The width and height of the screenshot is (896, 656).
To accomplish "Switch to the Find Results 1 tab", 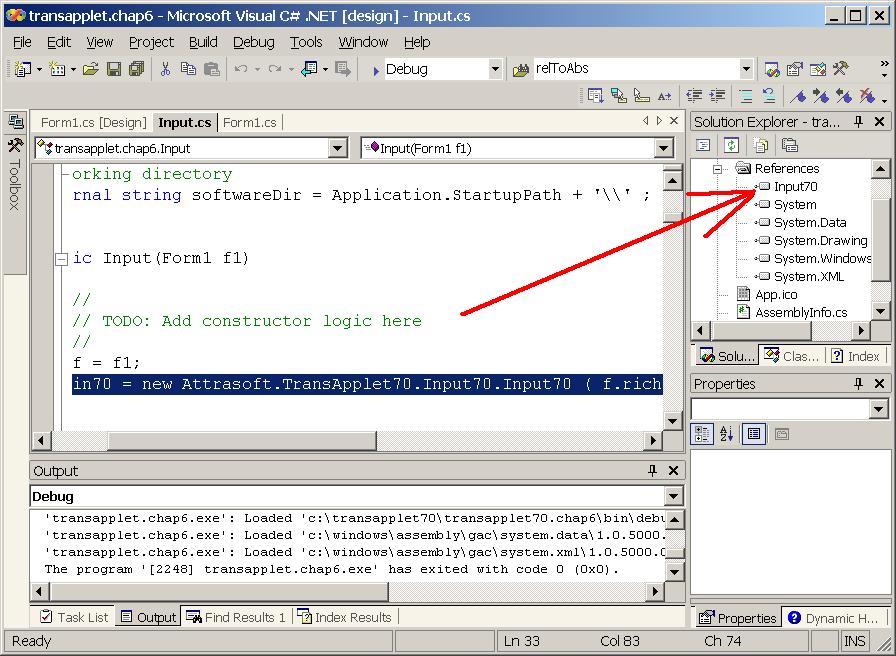I will 236,617.
